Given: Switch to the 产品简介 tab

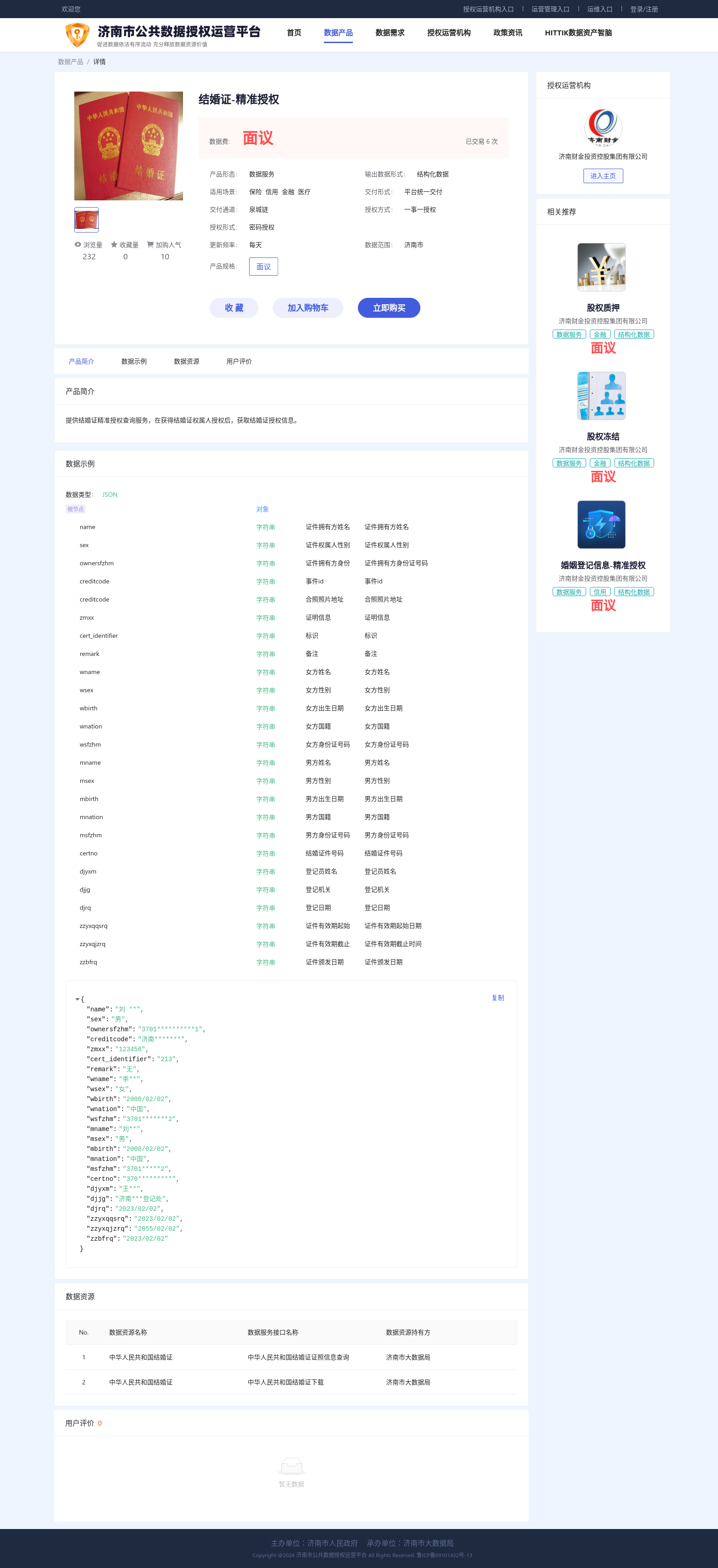Looking at the screenshot, I should click(82, 362).
